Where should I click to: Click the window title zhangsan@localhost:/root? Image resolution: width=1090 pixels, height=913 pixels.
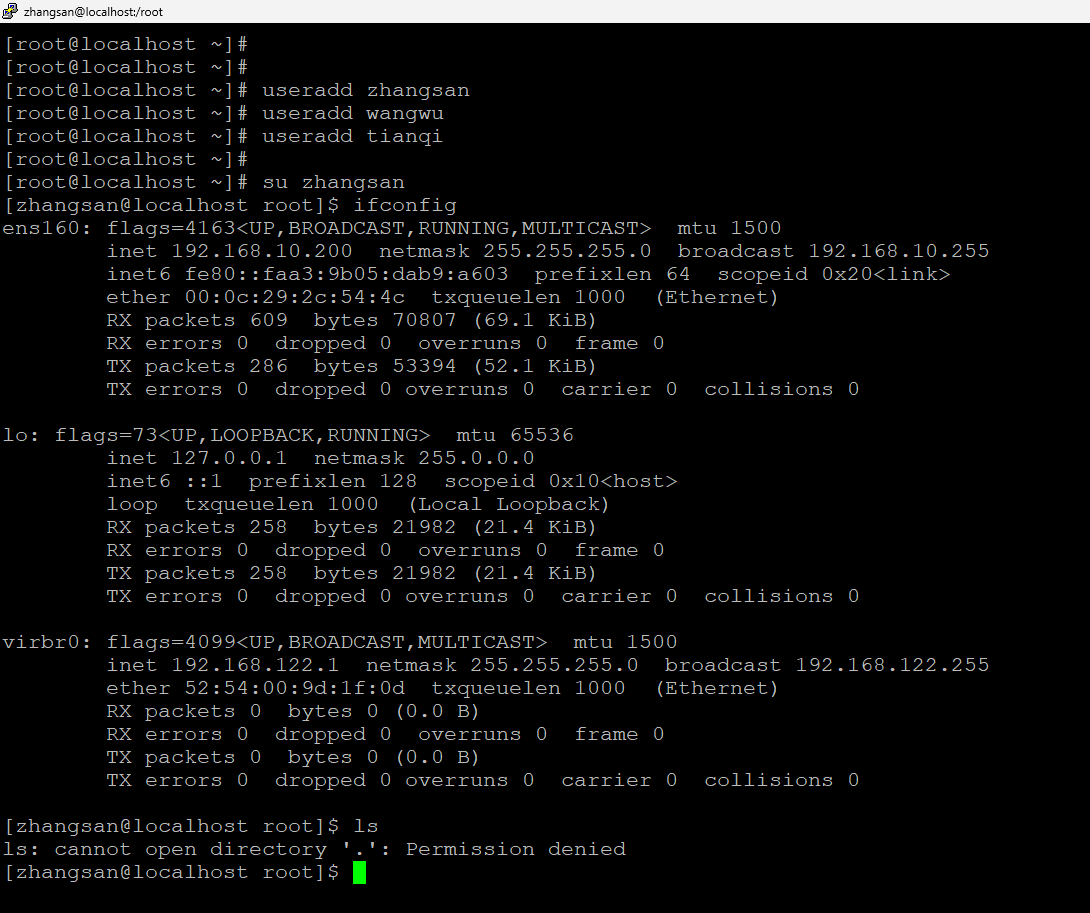pyautogui.click(x=93, y=12)
